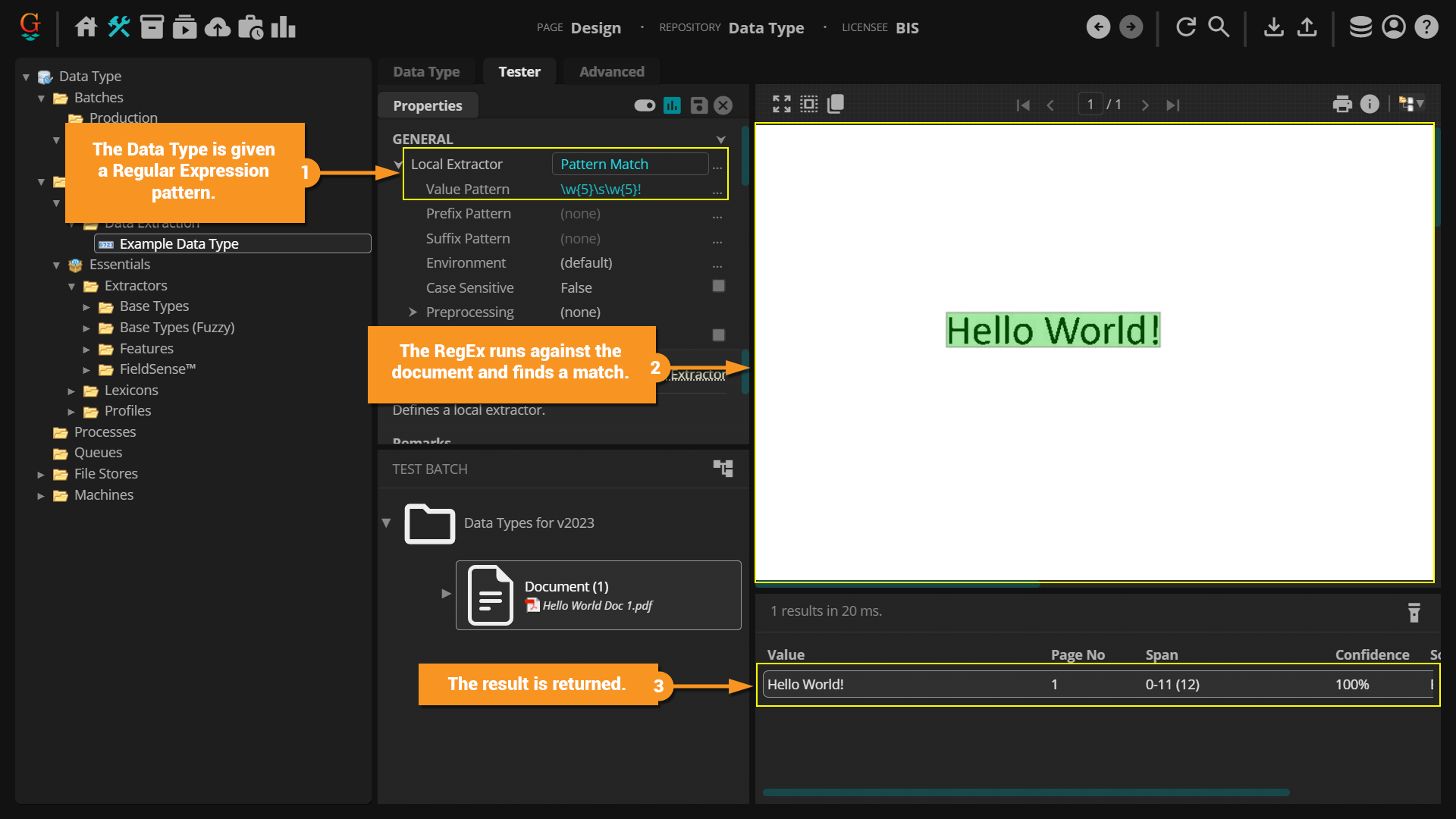Click the search magnifier icon
1456x819 pixels.
click(x=1219, y=27)
